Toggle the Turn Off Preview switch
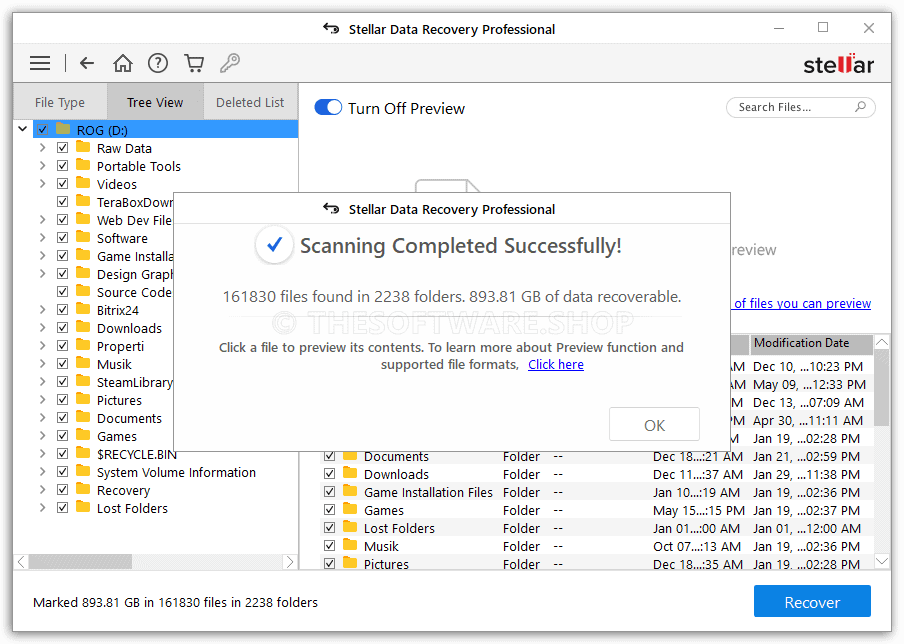The width and height of the screenshot is (904, 644). pyautogui.click(x=328, y=107)
